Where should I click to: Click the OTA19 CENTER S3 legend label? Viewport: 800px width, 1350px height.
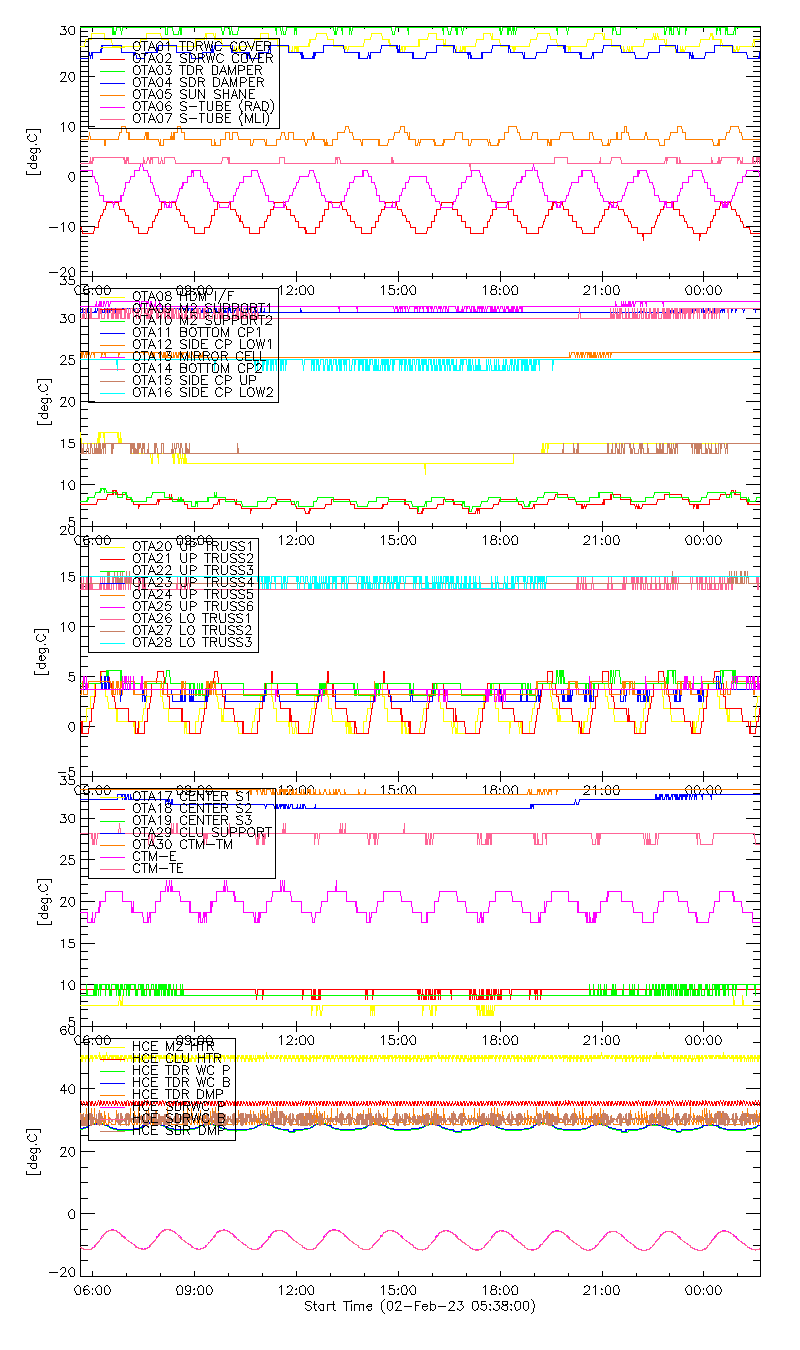(192, 820)
